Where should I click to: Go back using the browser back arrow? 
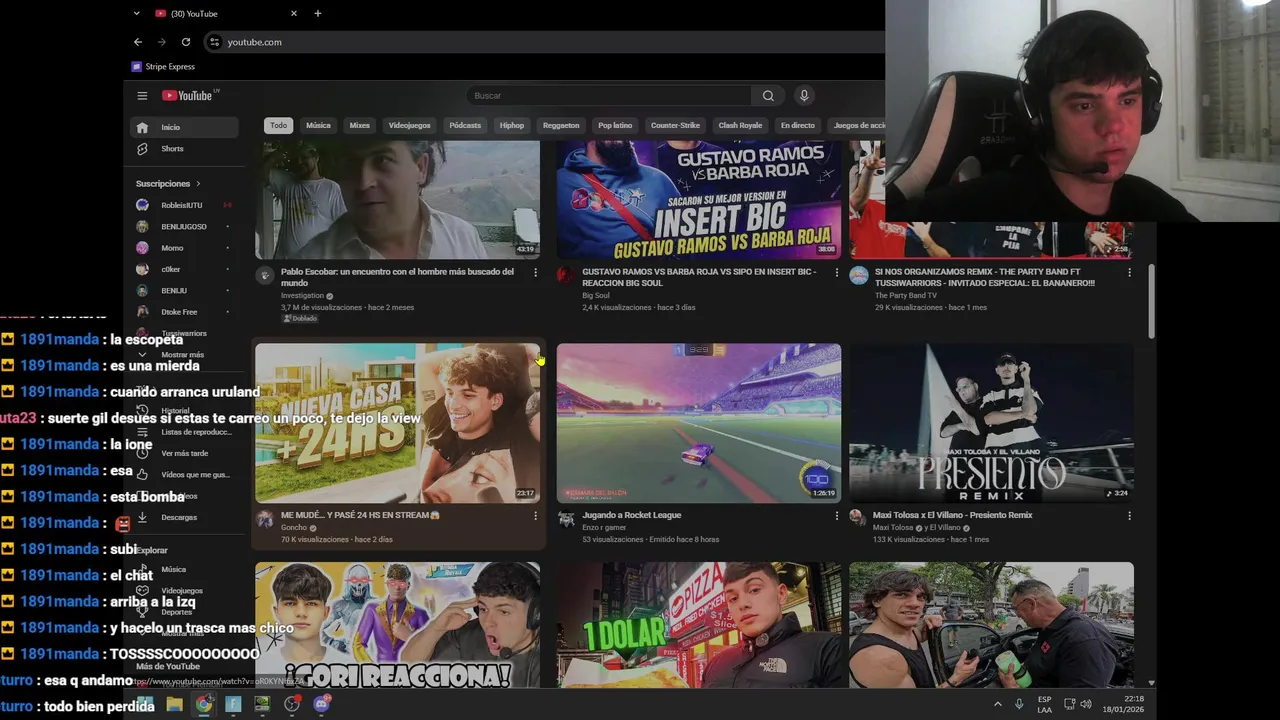coord(138,42)
